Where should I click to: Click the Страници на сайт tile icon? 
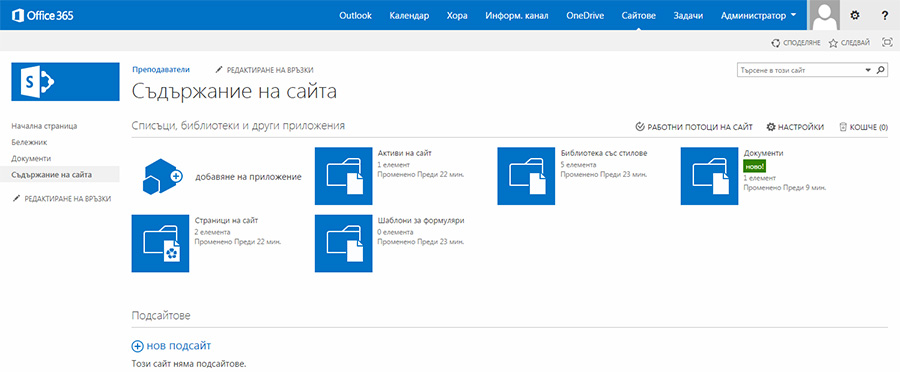[160, 243]
